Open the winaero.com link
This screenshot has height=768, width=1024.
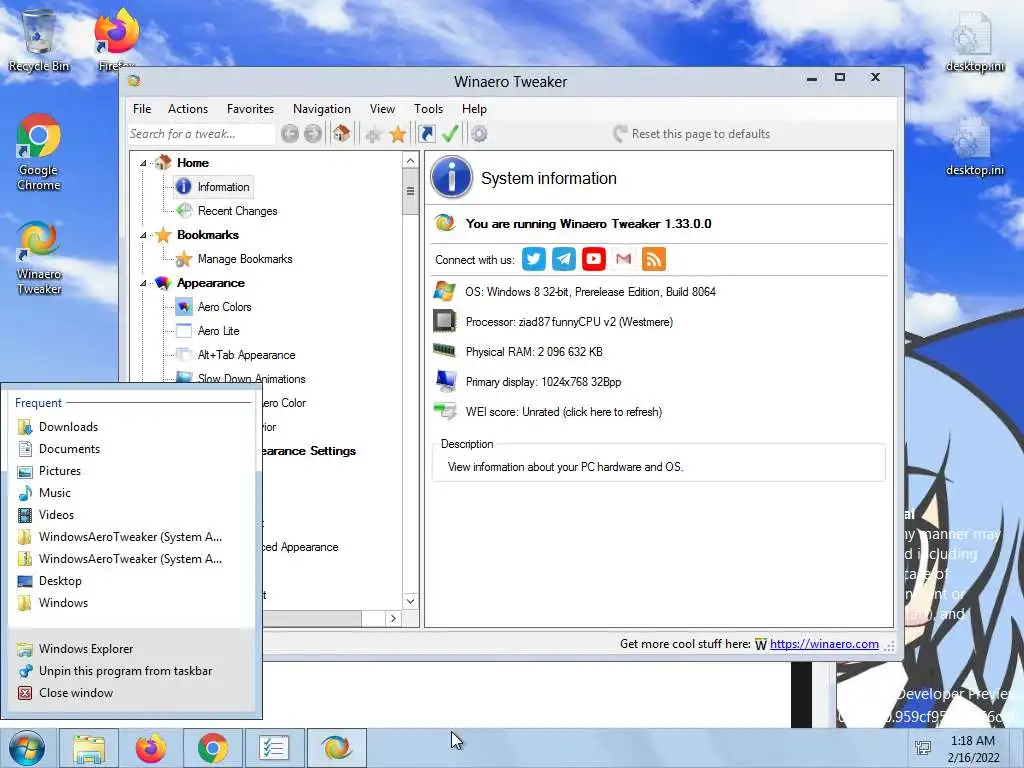[x=824, y=644]
